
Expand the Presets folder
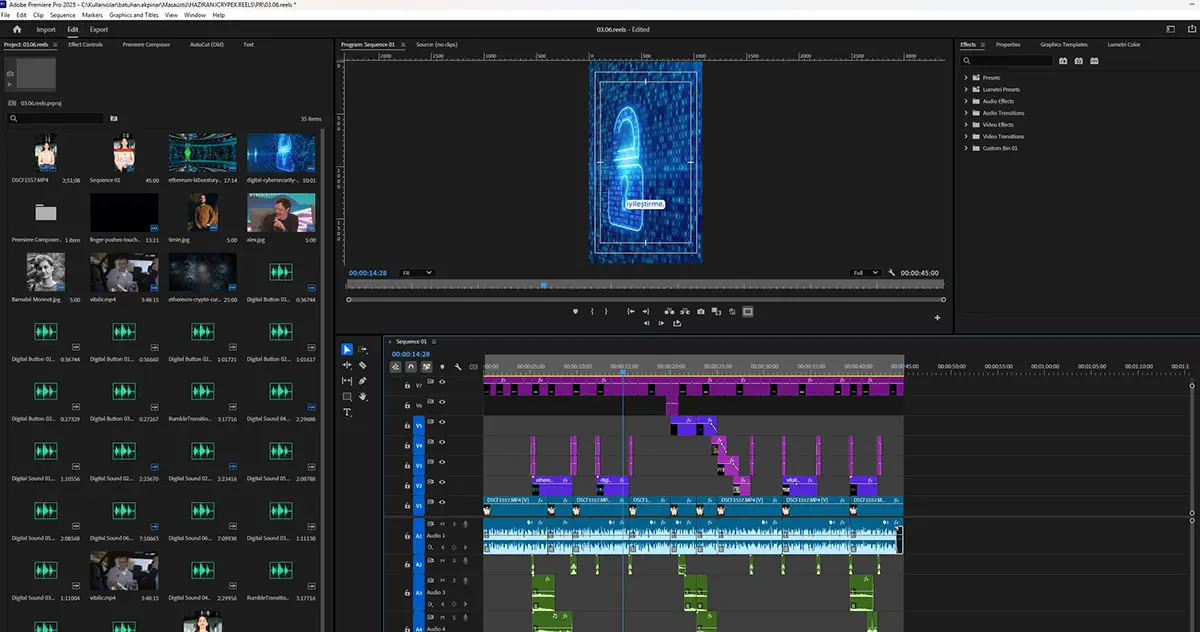point(966,77)
